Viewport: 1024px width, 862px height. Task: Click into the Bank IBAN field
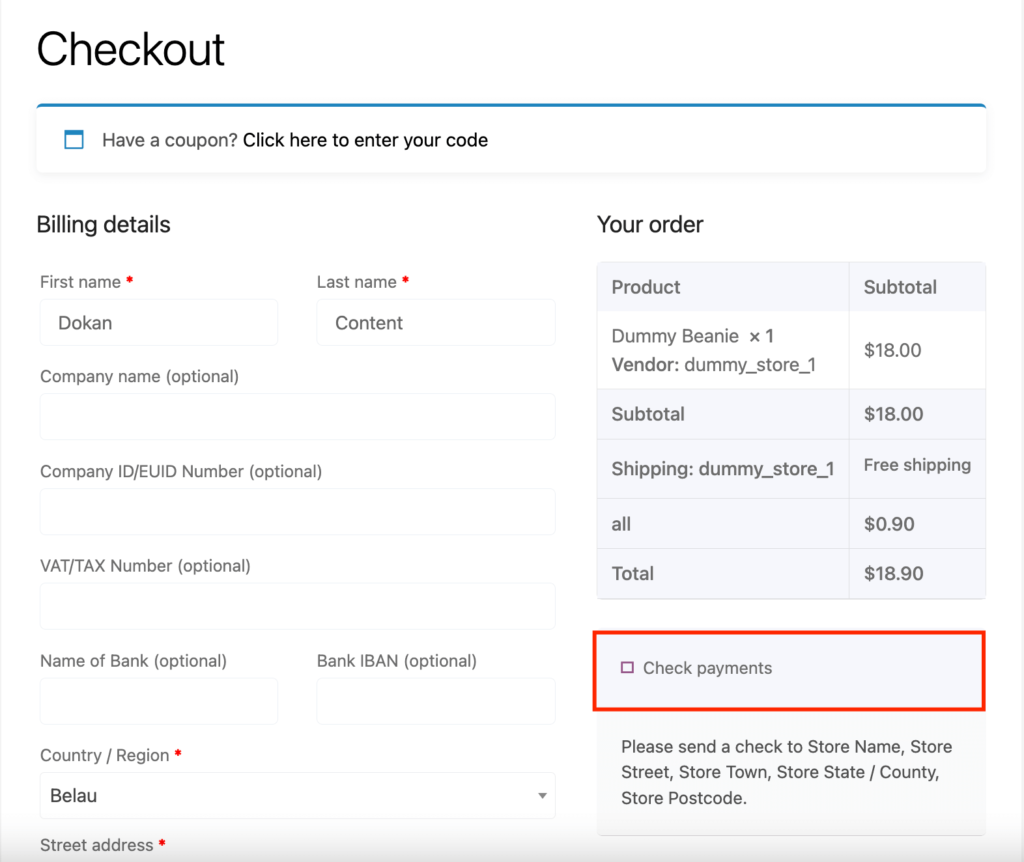click(x=436, y=701)
